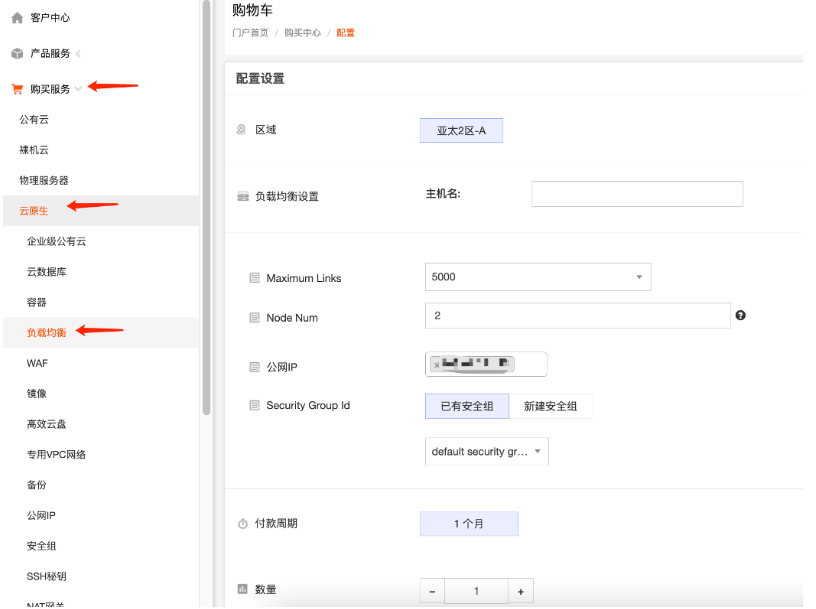The width and height of the screenshot is (816, 609).
Task: Click the 客户中心 home icon
Action: click(17, 17)
